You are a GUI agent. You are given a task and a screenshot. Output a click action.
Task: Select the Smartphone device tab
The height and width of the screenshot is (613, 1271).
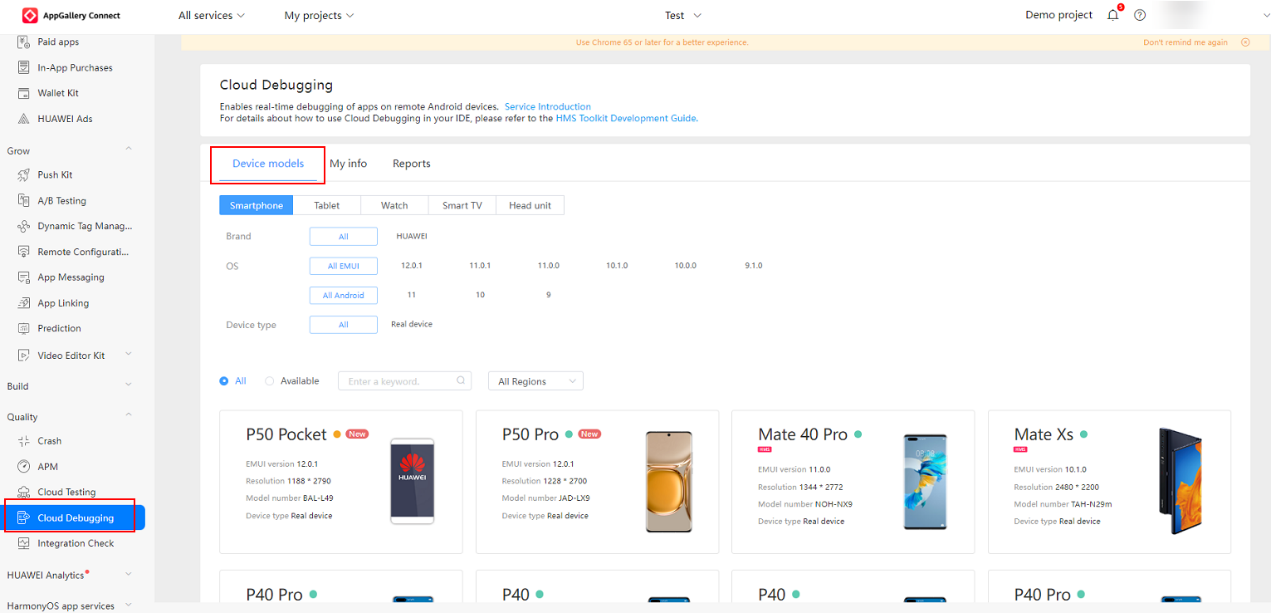point(256,205)
